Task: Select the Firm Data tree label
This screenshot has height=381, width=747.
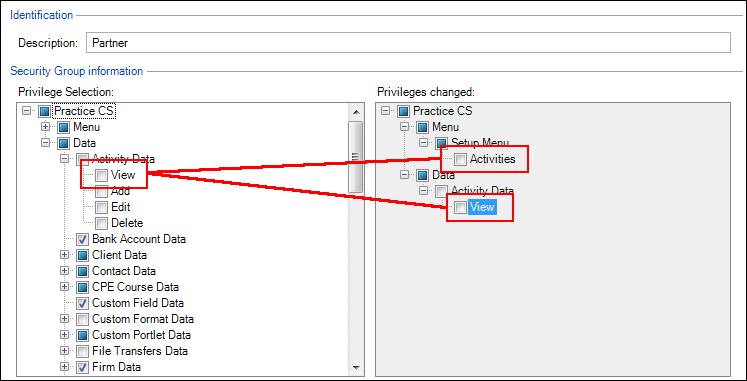Action: tap(116, 367)
